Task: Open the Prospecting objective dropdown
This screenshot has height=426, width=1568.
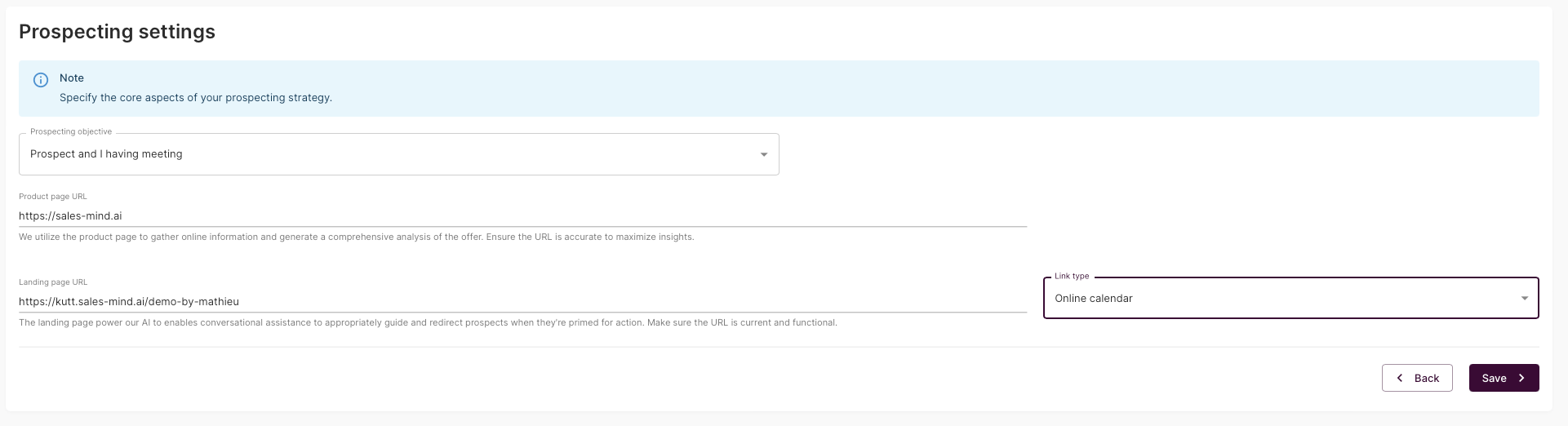Action: (398, 154)
